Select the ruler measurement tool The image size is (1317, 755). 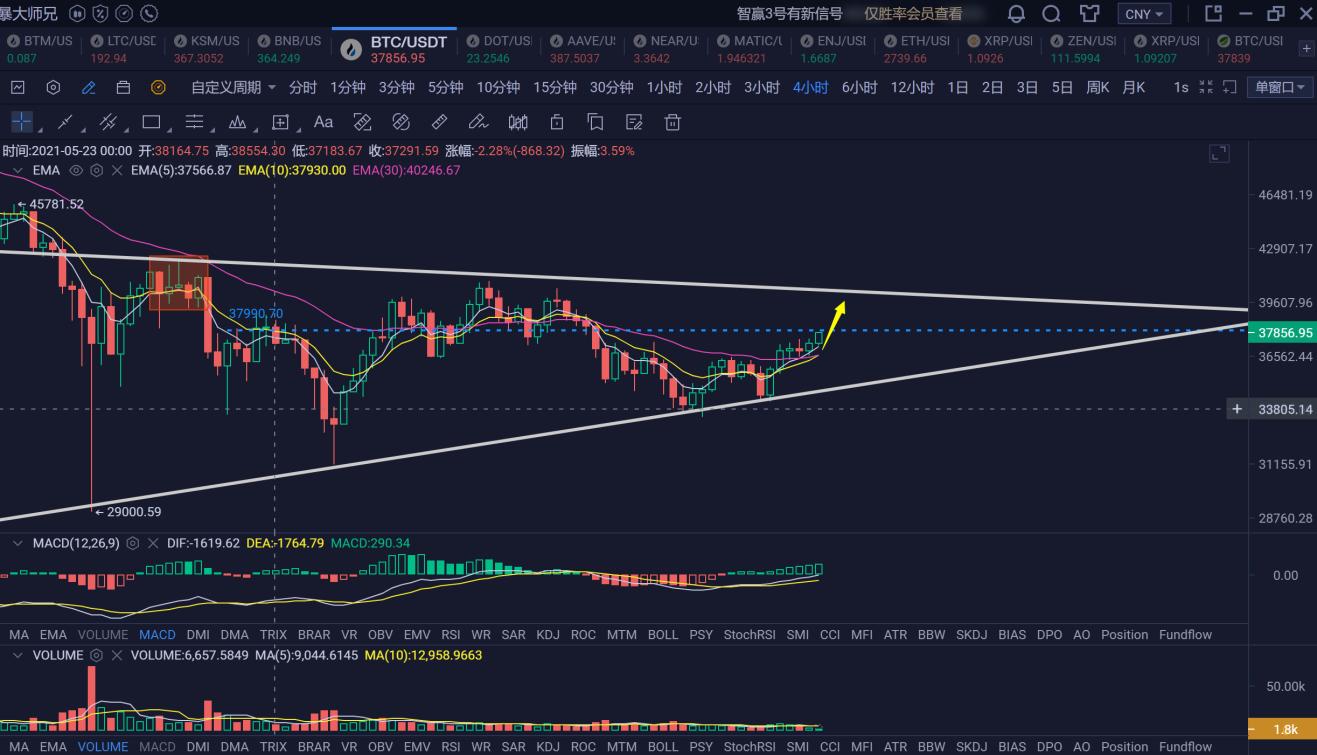tap(439, 123)
